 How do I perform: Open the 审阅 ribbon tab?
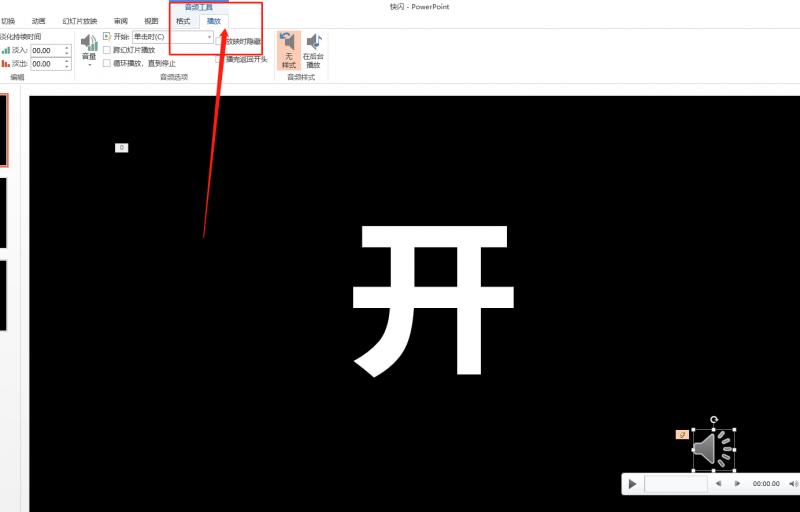pos(121,21)
